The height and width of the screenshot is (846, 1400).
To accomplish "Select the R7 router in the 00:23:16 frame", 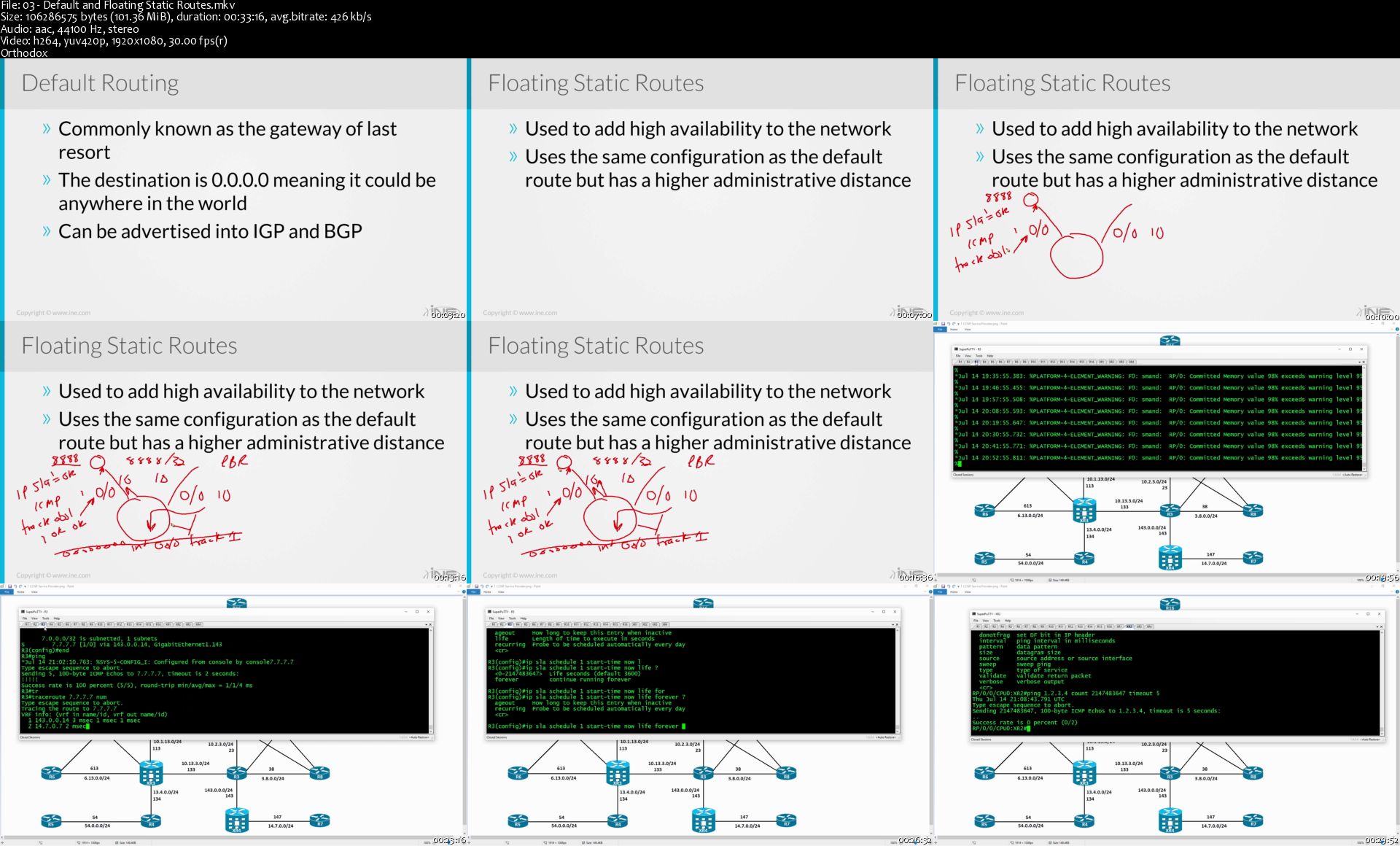I will coord(319,820).
